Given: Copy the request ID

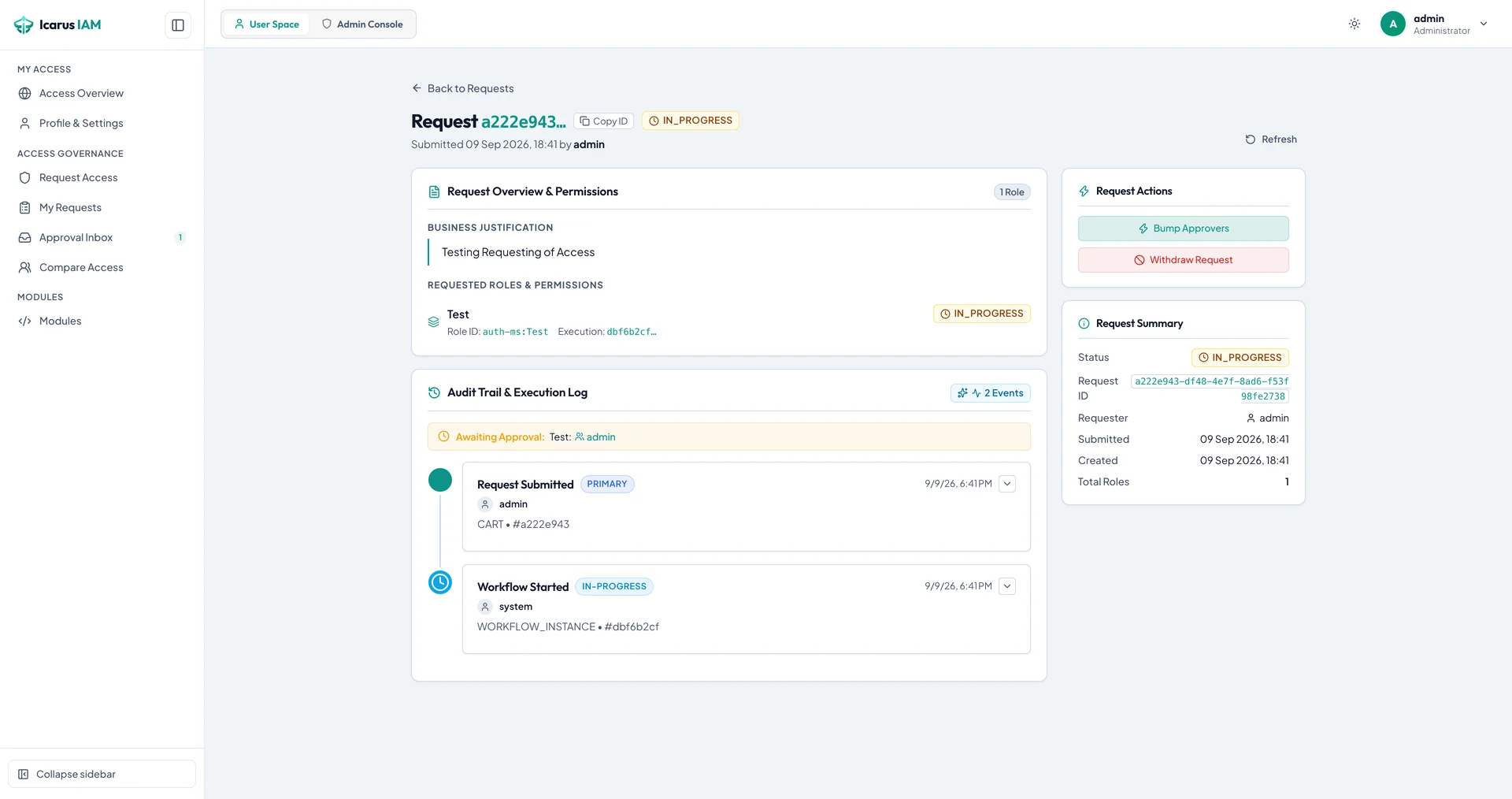Looking at the screenshot, I should [x=603, y=121].
